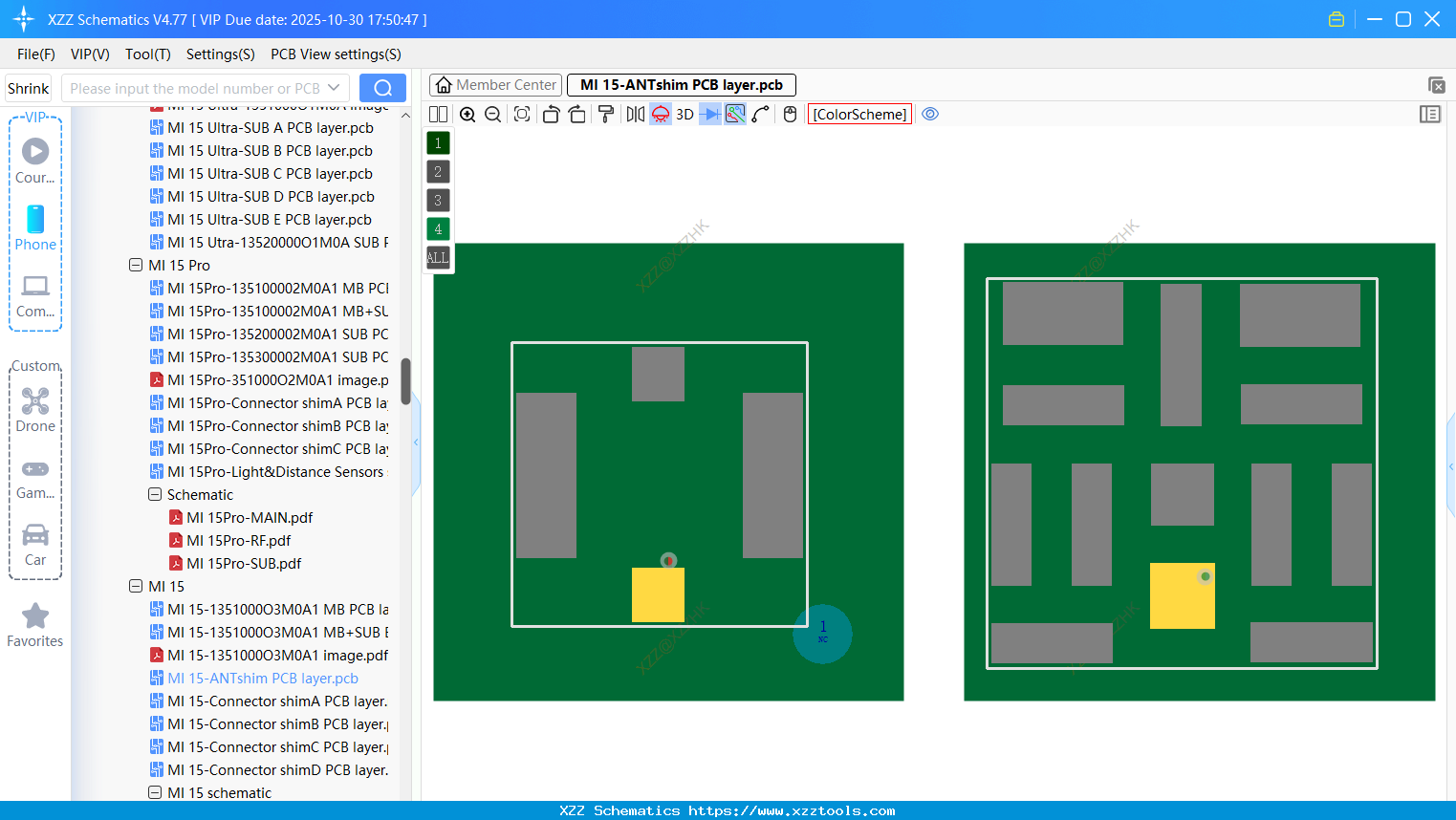Open the split view icon
This screenshot has width=1456, height=820.
tap(437, 114)
